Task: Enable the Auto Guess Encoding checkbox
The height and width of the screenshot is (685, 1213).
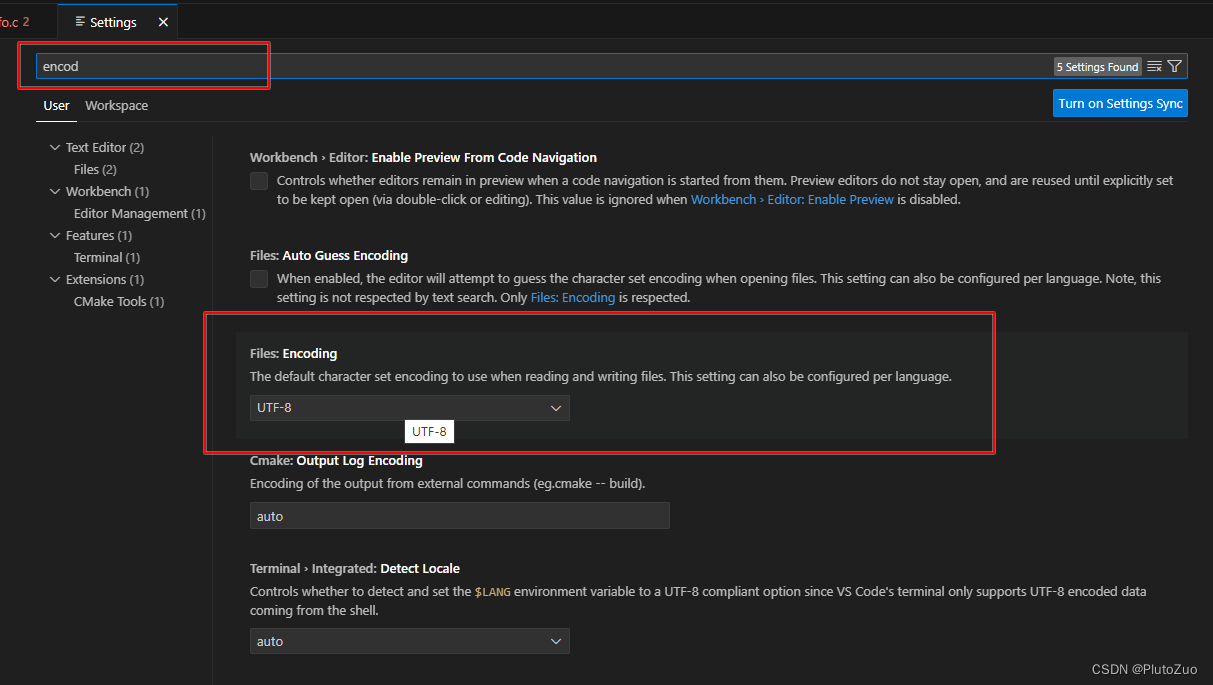Action: click(x=259, y=279)
